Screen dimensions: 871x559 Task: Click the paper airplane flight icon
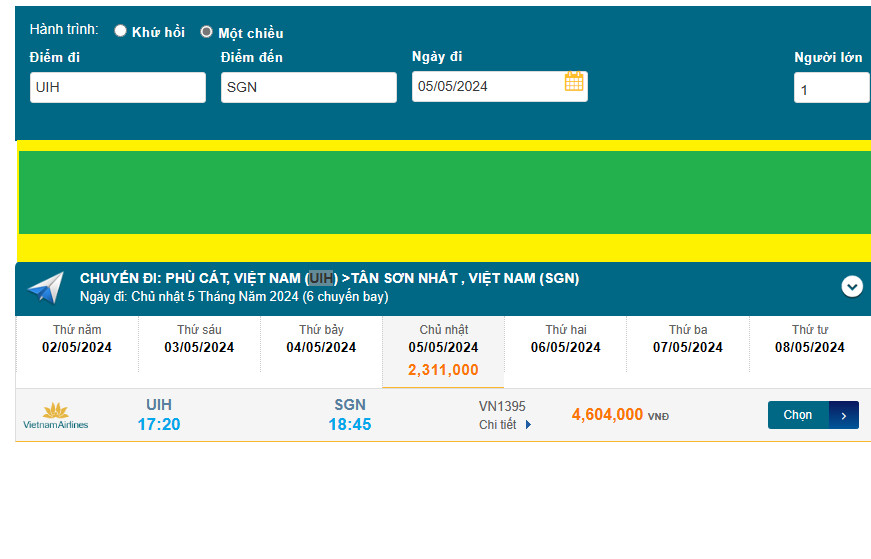[45, 288]
